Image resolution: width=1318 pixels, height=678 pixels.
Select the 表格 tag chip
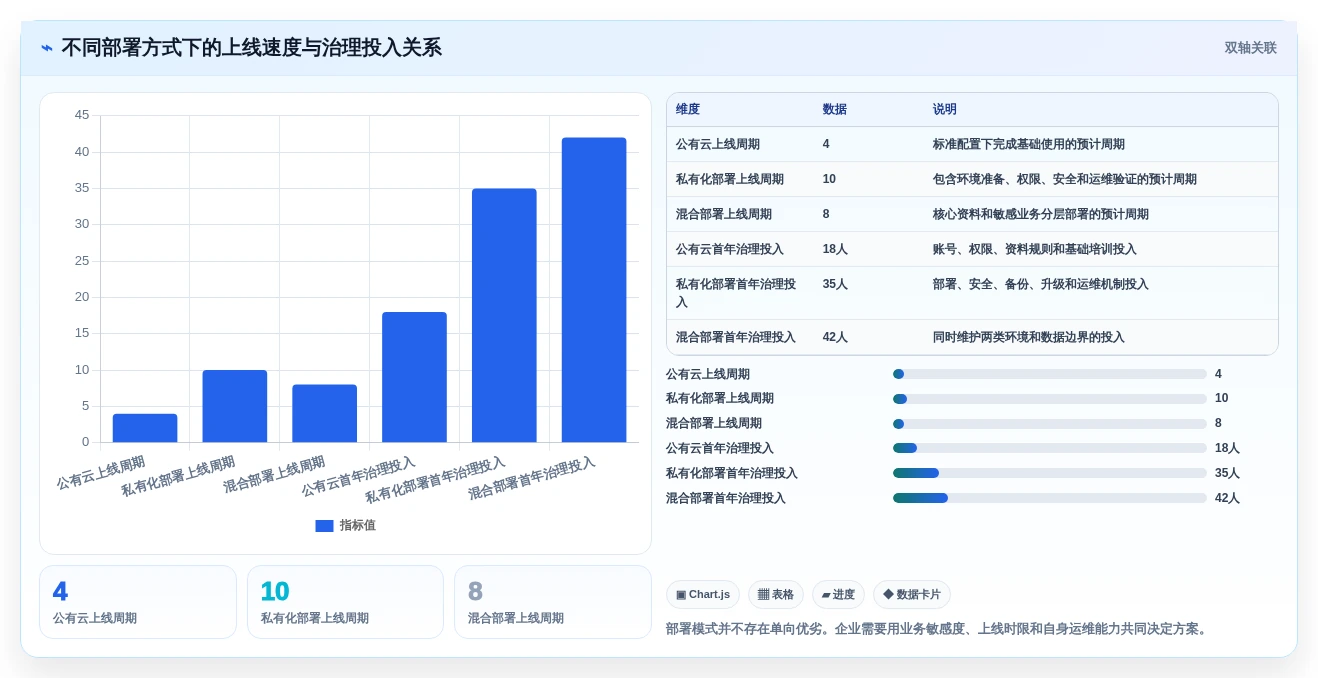[776, 595]
